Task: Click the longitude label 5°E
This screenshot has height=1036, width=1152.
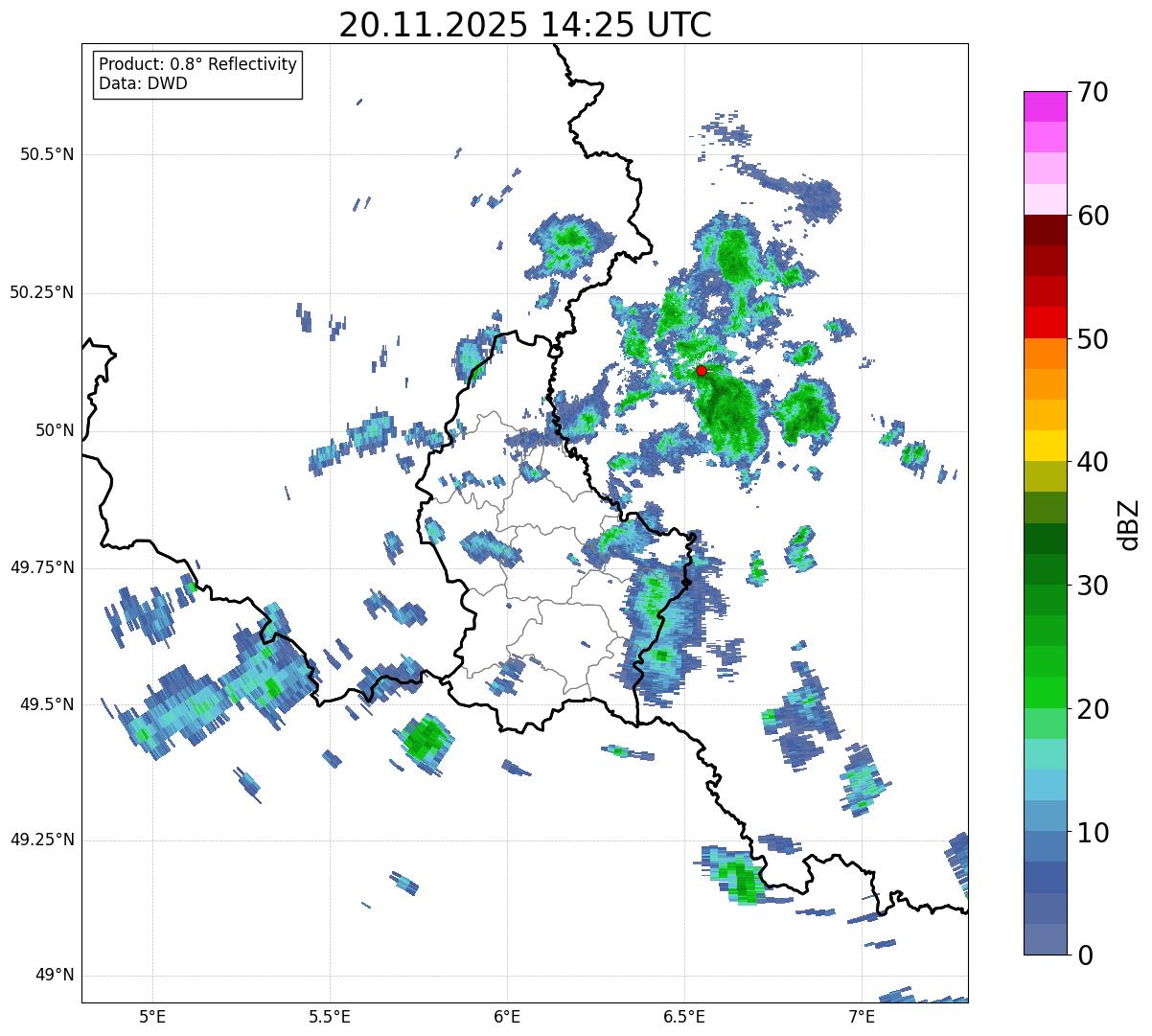Action: click(x=153, y=1017)
